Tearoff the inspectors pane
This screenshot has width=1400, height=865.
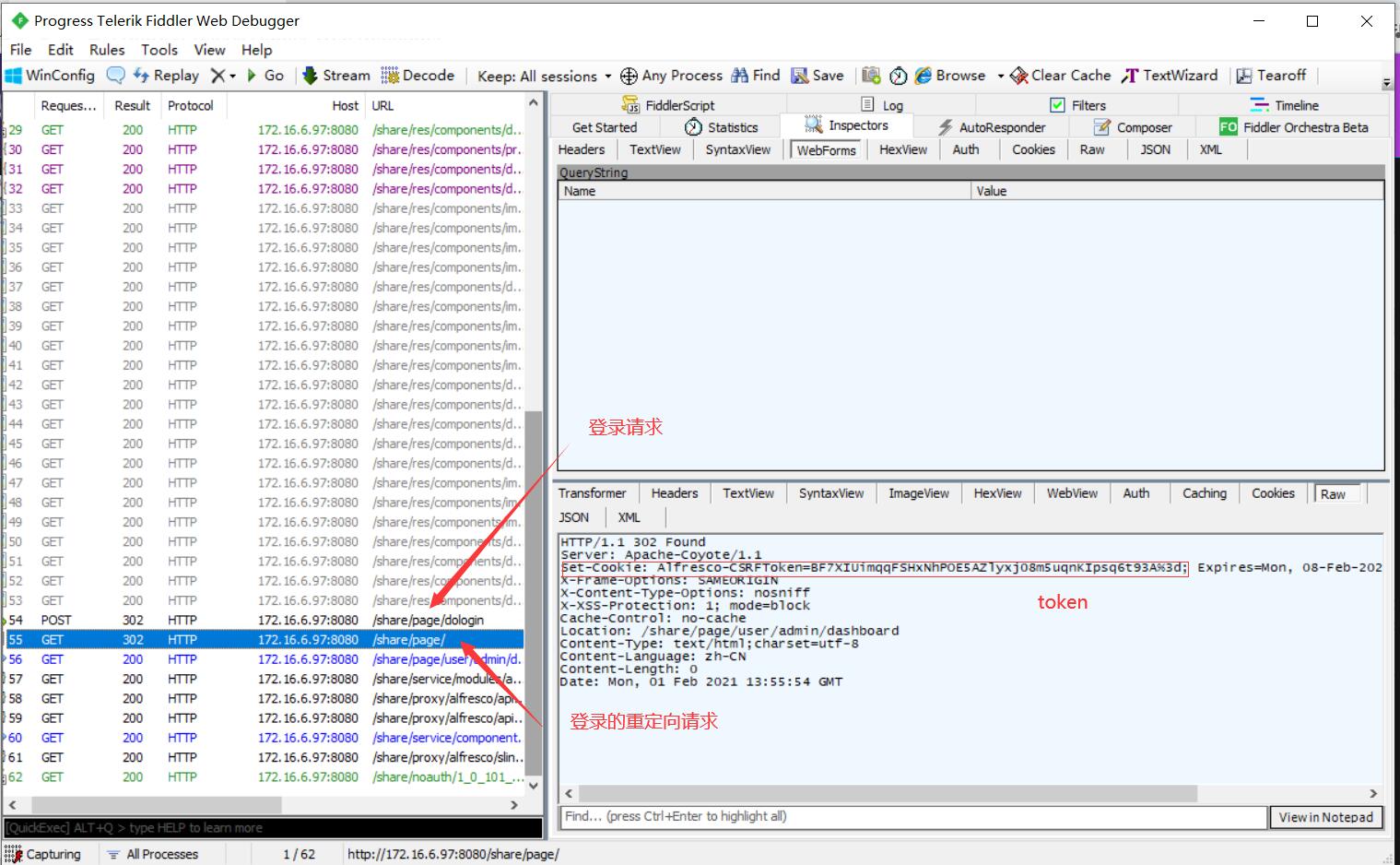coord(1271,76)
